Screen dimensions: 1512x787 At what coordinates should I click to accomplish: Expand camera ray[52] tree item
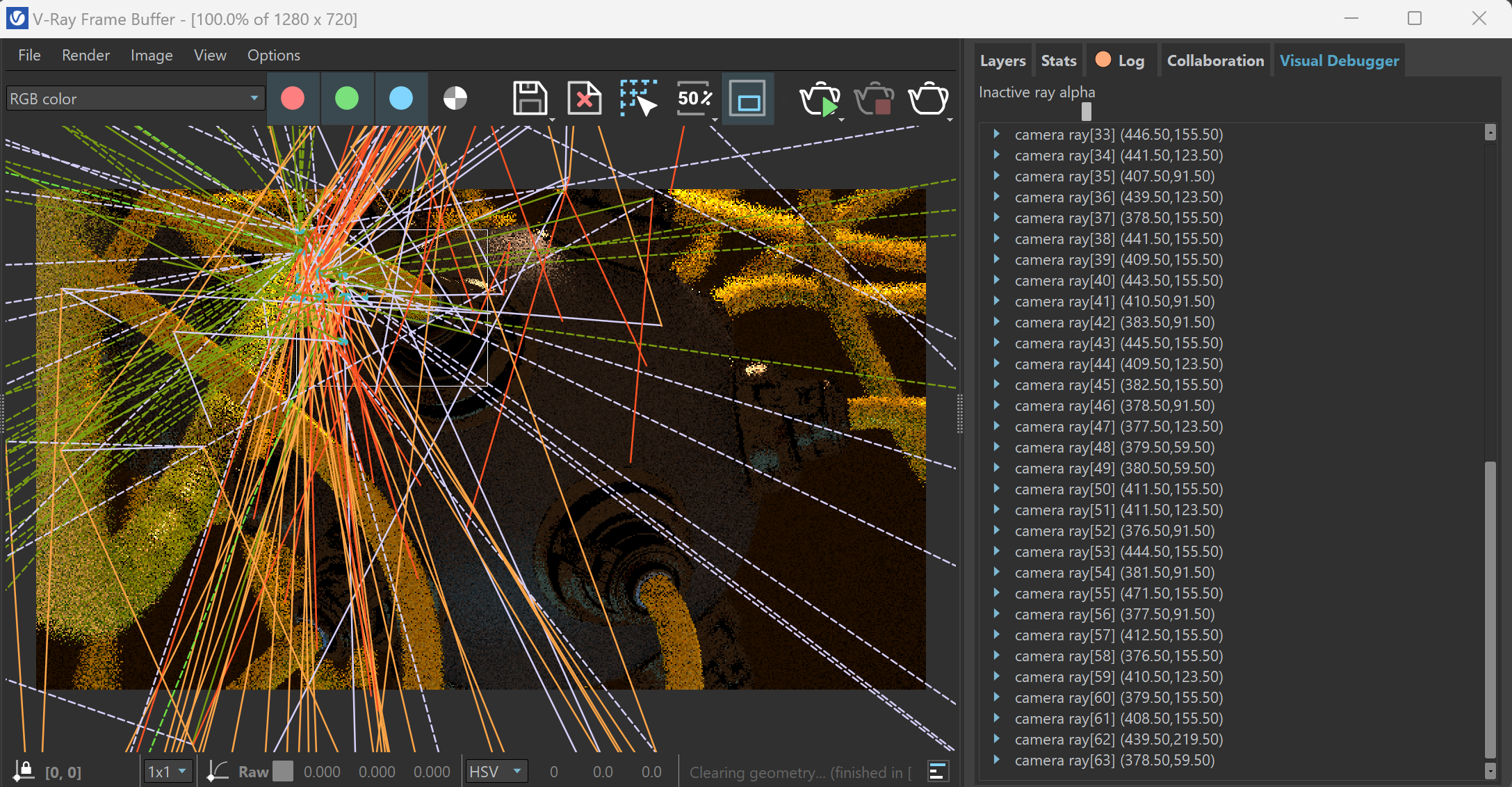[x=996, y=530]
